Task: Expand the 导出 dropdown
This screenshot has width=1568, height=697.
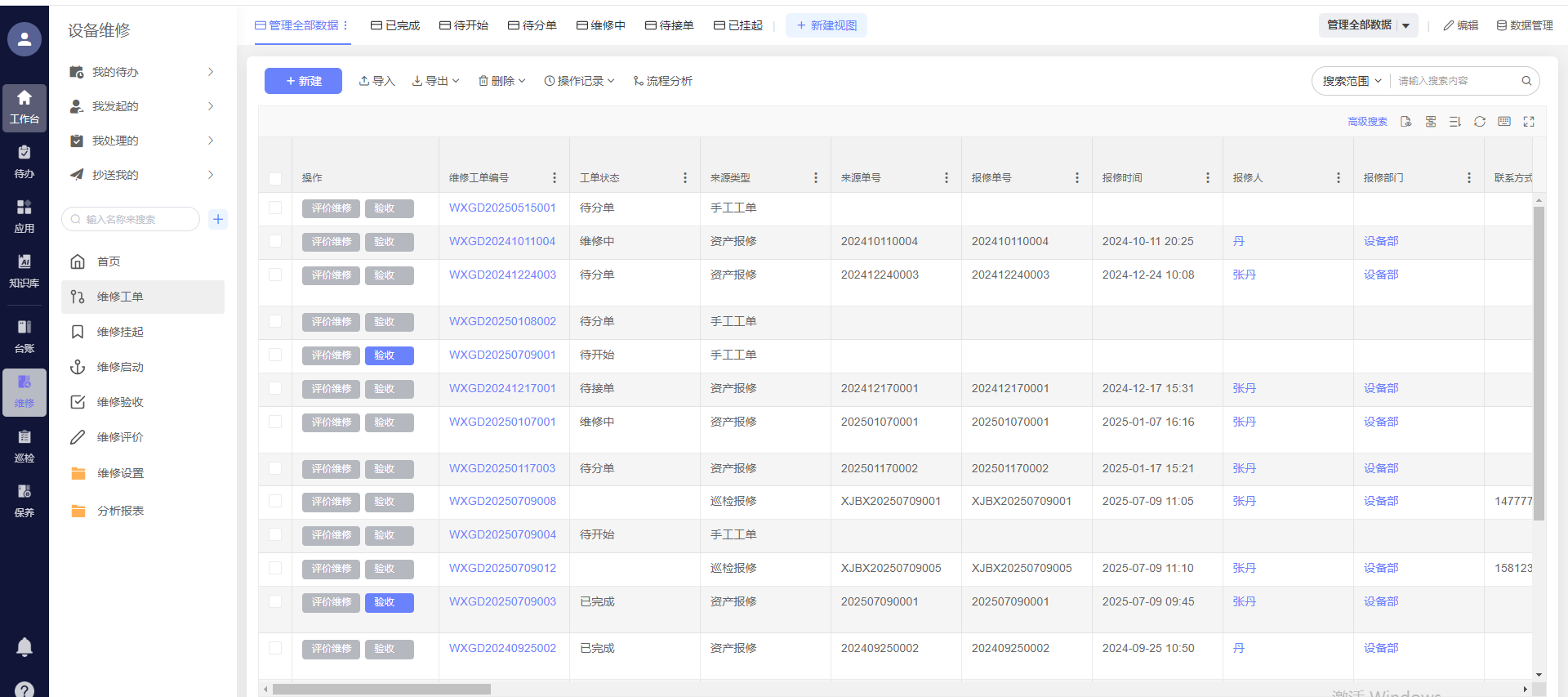Action: point(436,81)
